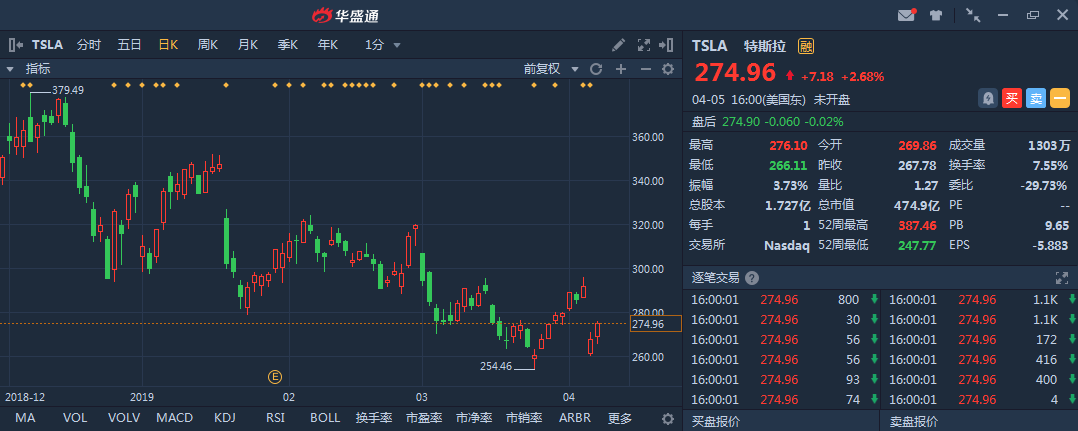Toggle the BOLL indicator
1078x431 pixels.
[325, 418]
